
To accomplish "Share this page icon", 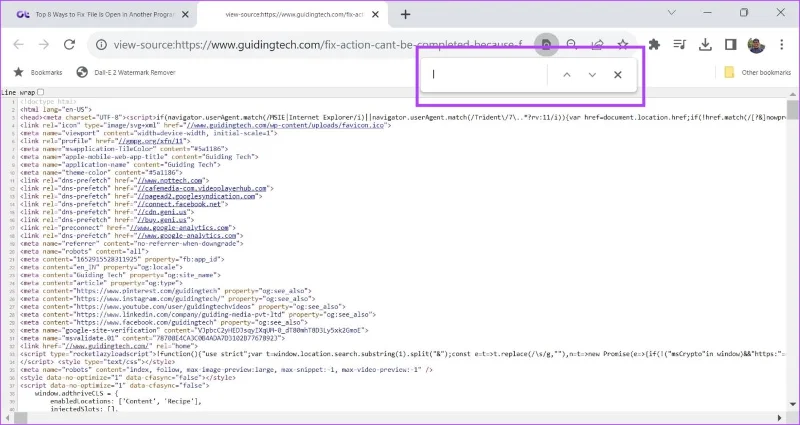I will (x=597, y=45).
